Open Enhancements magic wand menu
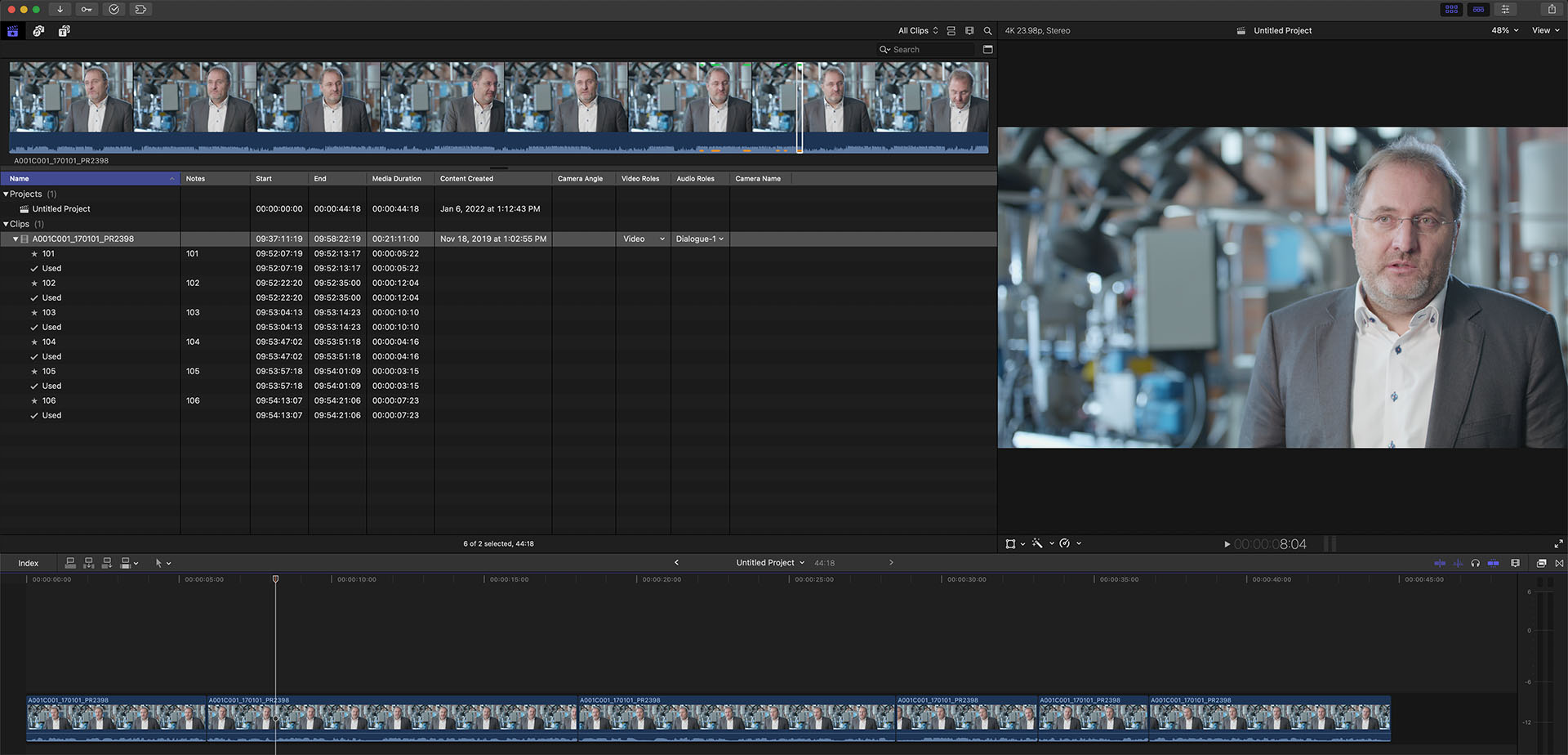This screenshot has width=1568, height=755. coord(1041,543)
